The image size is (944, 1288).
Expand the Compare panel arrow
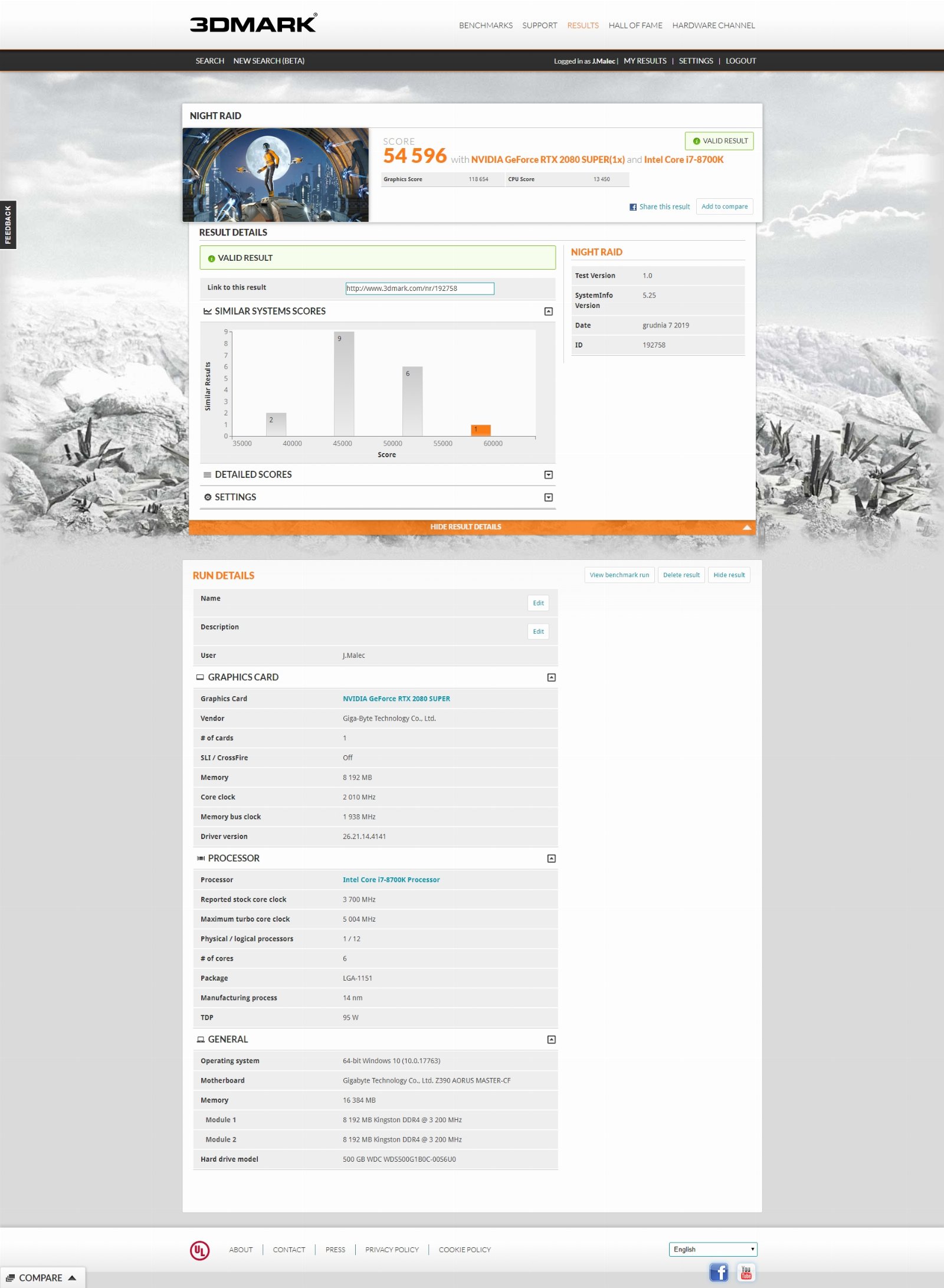click(72, 1277)
